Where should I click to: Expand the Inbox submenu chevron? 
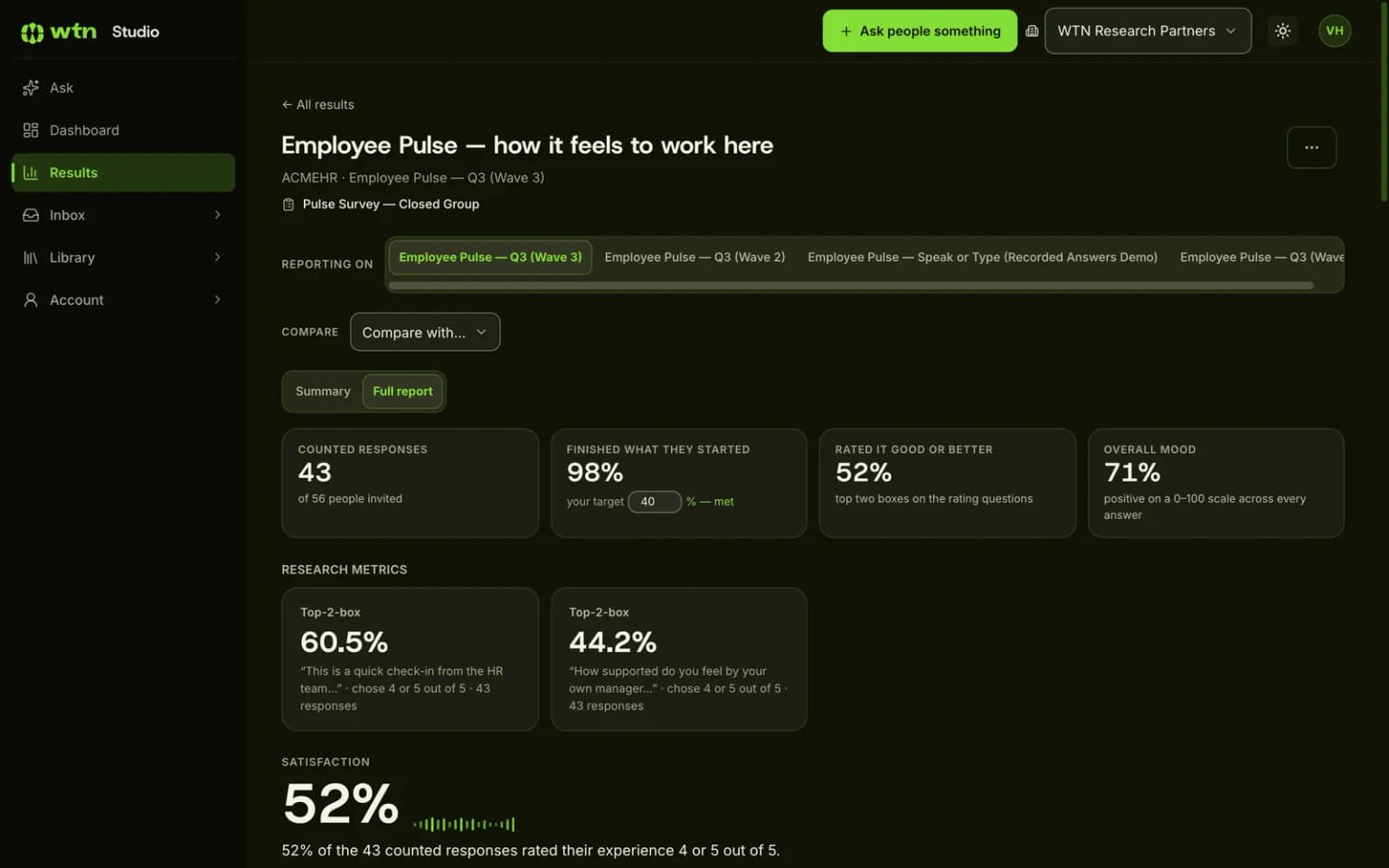click(x=217, y=215)
